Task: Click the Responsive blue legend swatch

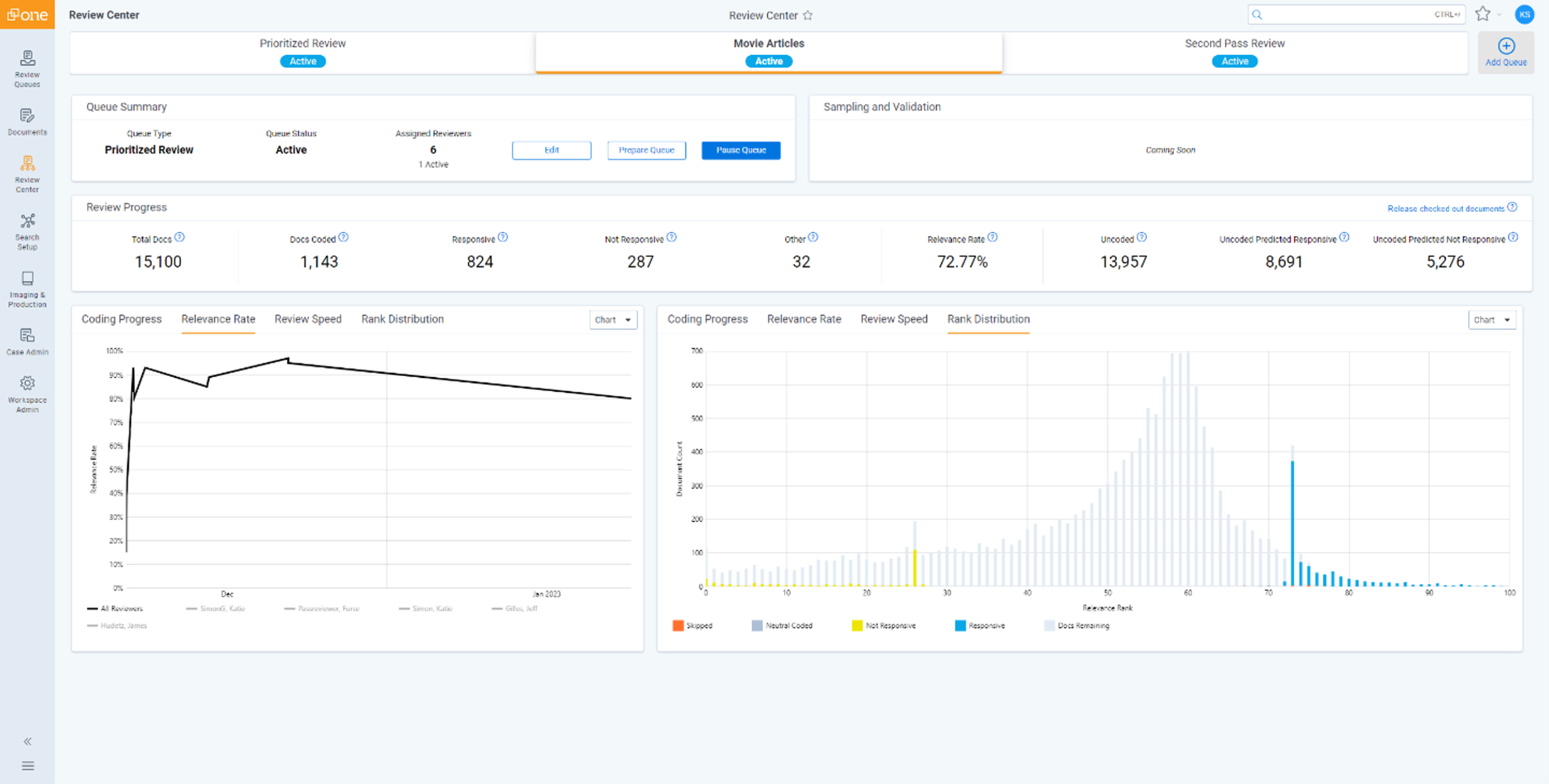Action: point(960,625)
